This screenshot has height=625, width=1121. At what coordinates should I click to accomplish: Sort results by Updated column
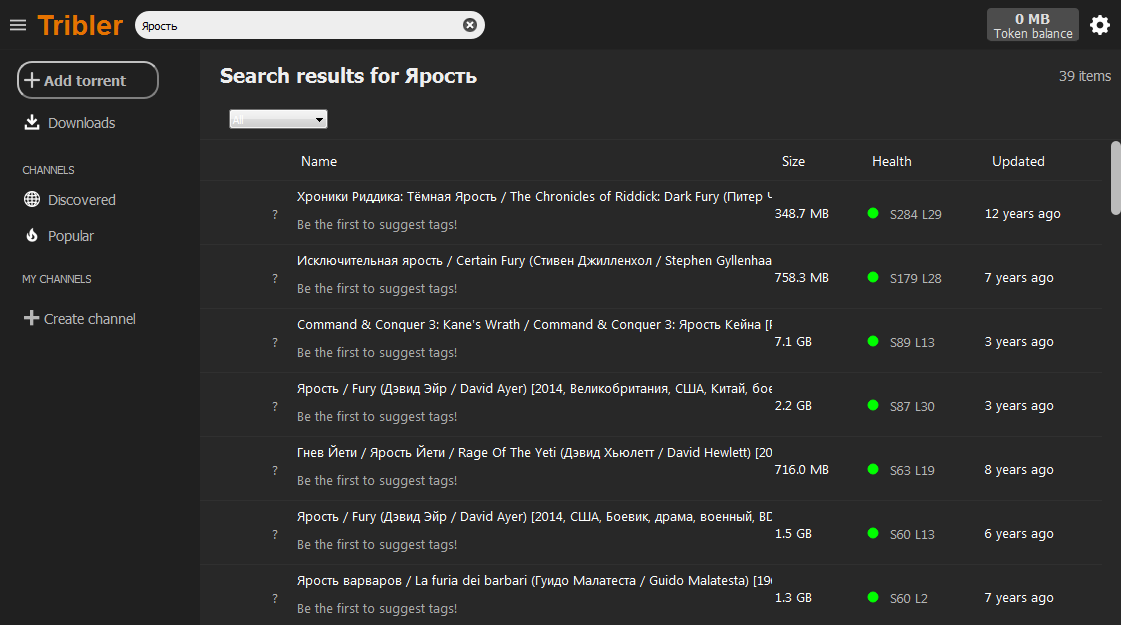click(x=1018, y=162)
